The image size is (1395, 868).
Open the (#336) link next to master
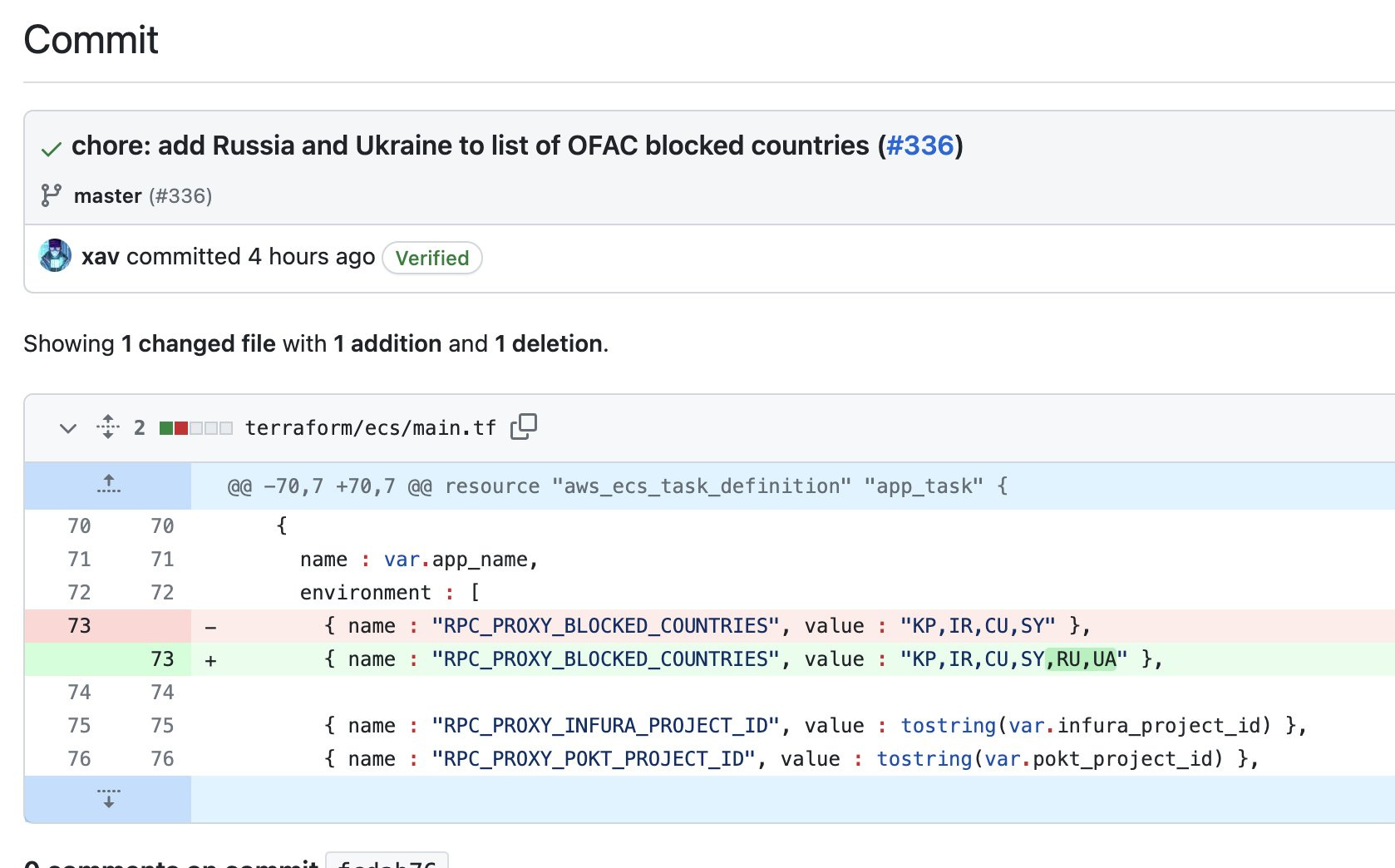[180, 196]
